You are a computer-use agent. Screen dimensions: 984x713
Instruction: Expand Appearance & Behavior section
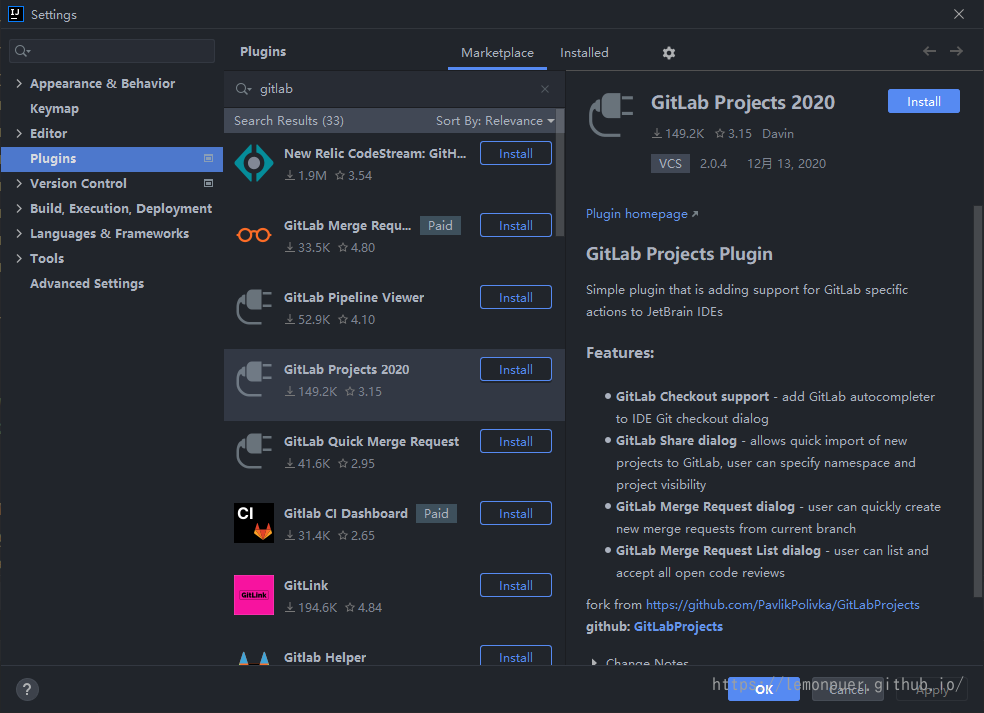click(19, 83)
